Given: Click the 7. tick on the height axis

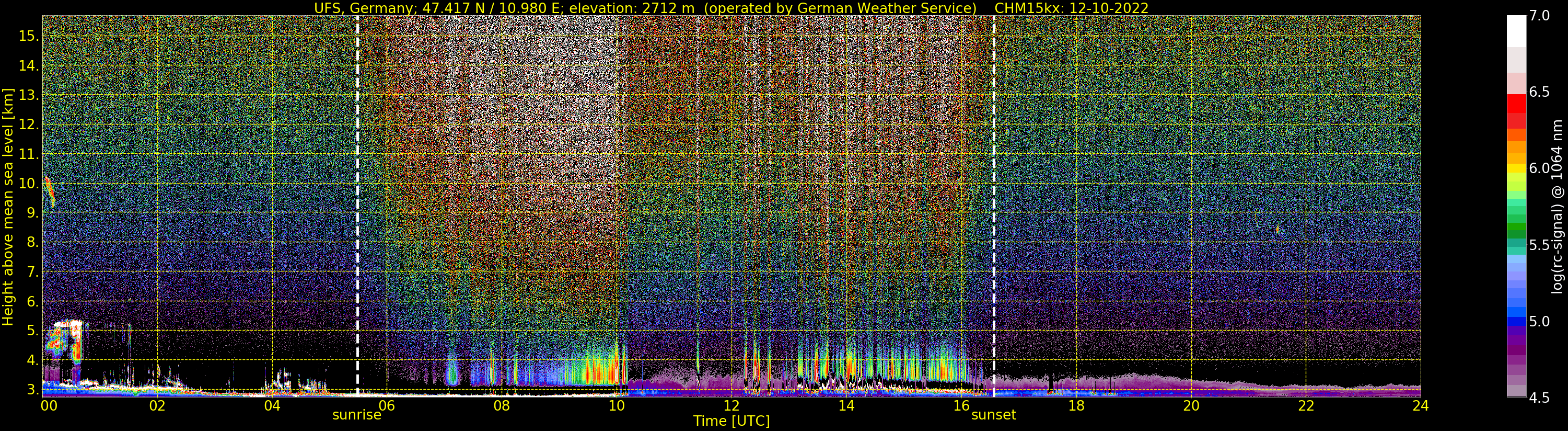Looking at the screenshot, I should pos(32,272).
